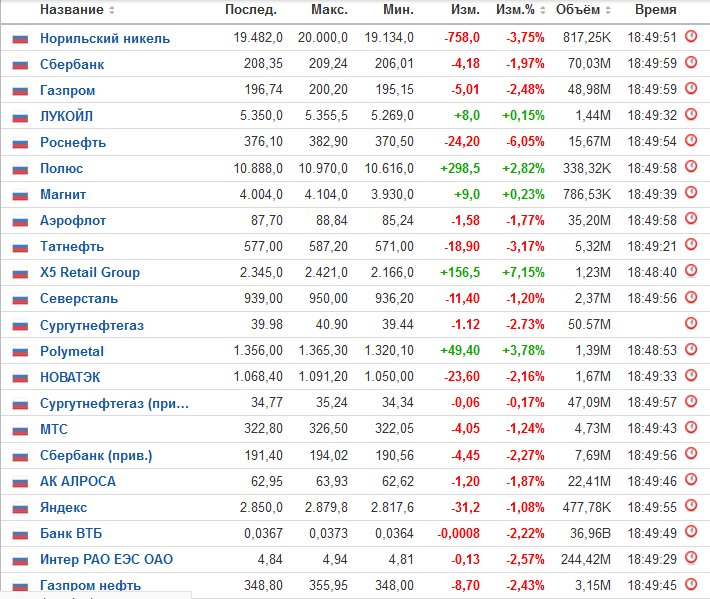710x599 pixels.
Task: Open Роснефть stock link
Action: click(73, 143)
